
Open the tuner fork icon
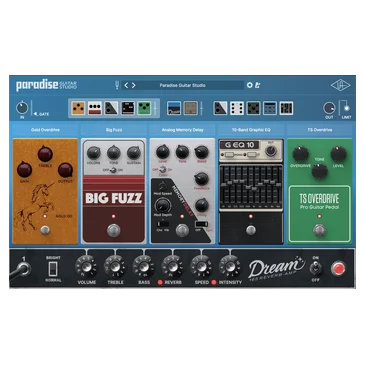(117, 85)
